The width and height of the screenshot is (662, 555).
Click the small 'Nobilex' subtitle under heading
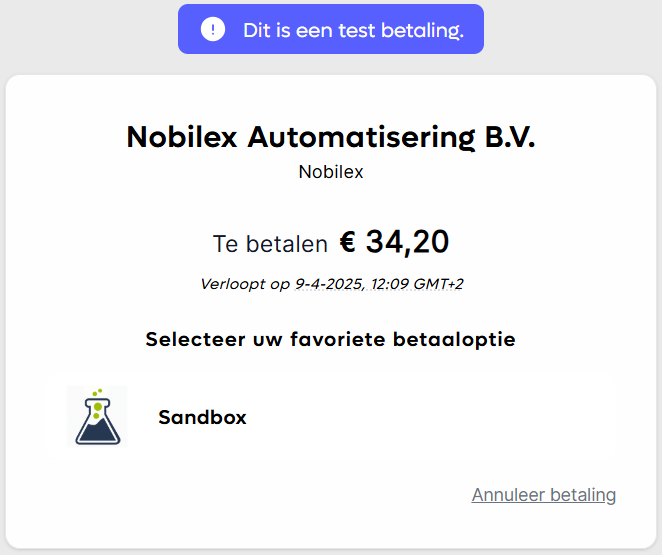pos(331,172)
